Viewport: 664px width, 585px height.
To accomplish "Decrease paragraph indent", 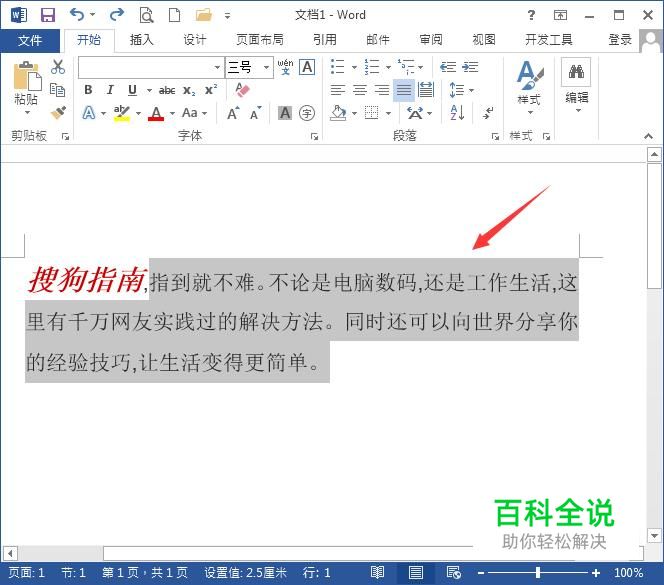I will [448, 67].
